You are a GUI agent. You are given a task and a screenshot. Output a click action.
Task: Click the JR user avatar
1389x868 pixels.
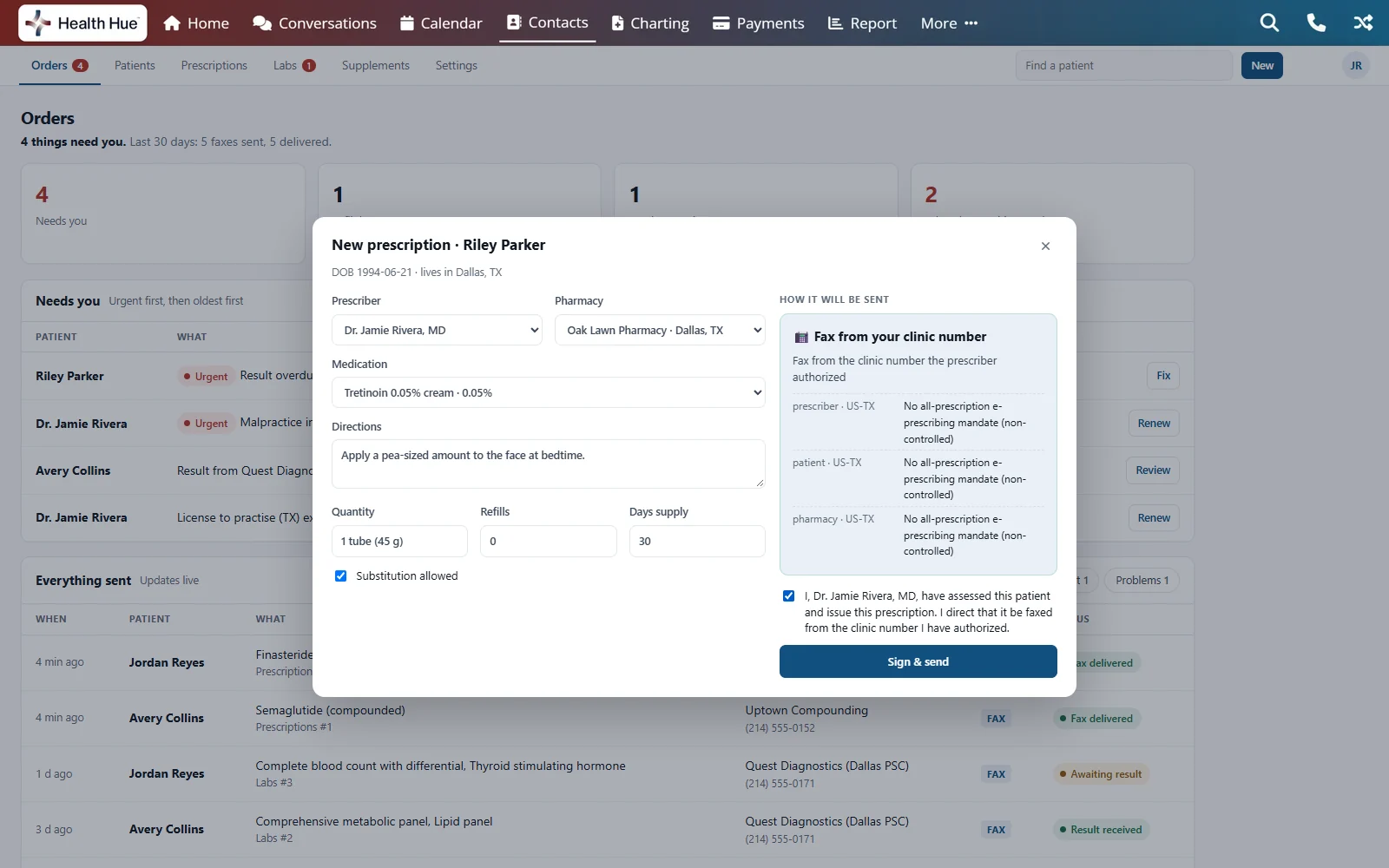pyautogui.click(x=1355, y=66)
